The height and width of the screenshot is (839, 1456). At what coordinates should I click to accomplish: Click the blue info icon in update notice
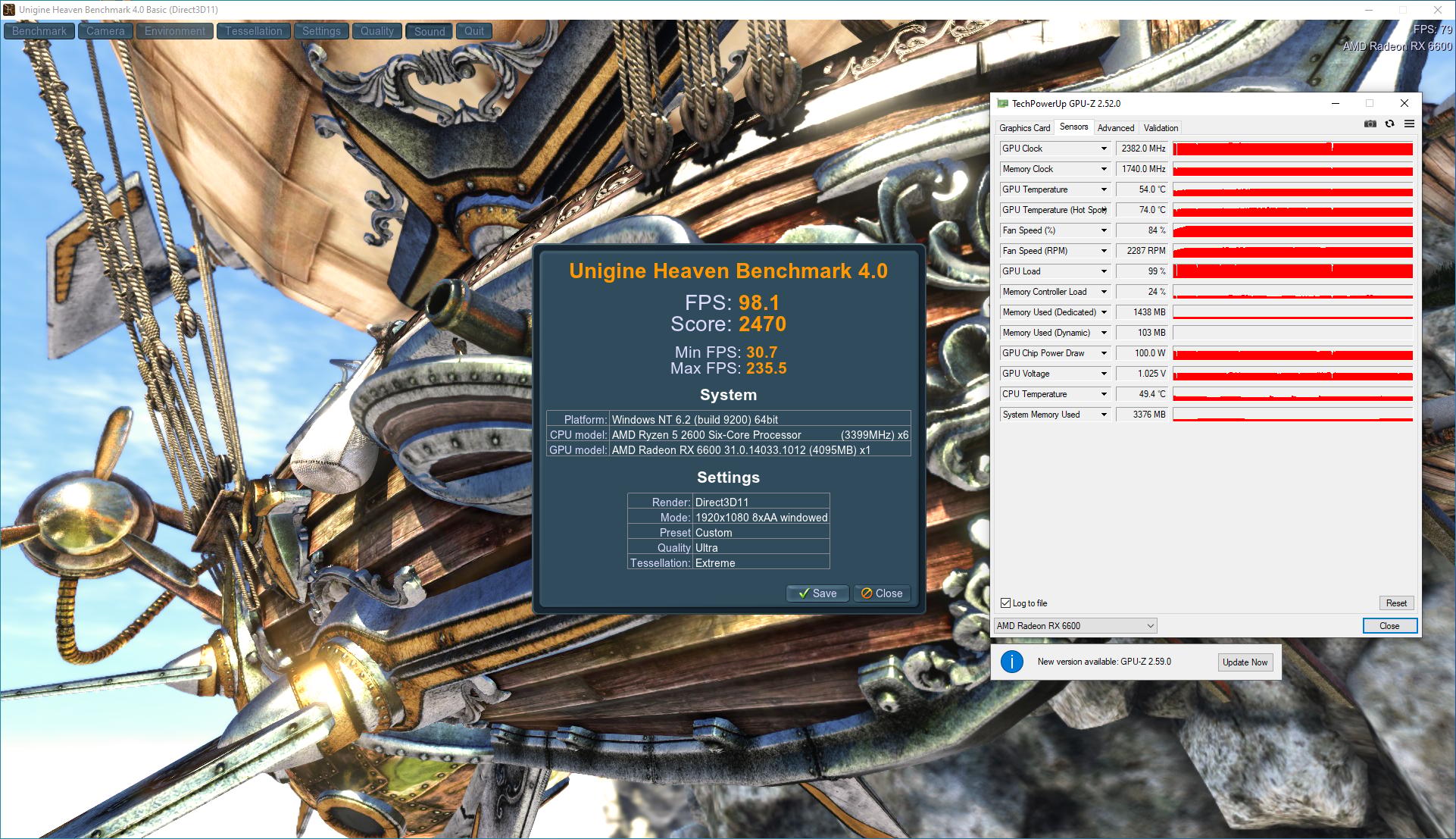(1011, 662)
